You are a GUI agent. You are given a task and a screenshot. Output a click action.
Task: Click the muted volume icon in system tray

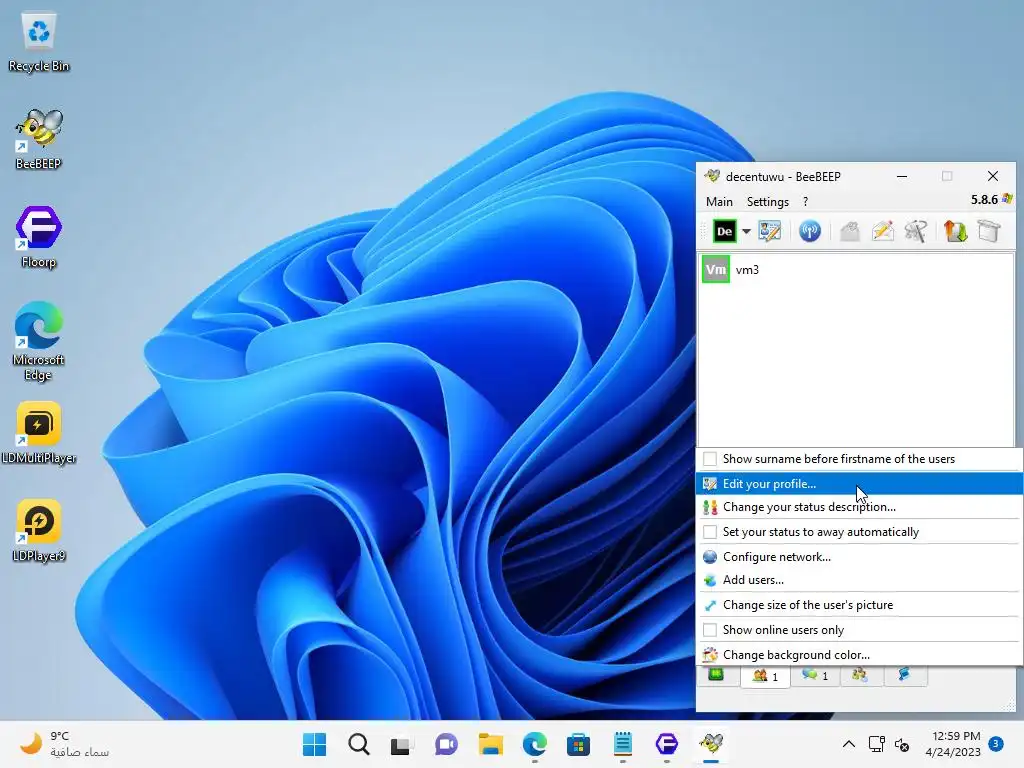tap(902, 744)
